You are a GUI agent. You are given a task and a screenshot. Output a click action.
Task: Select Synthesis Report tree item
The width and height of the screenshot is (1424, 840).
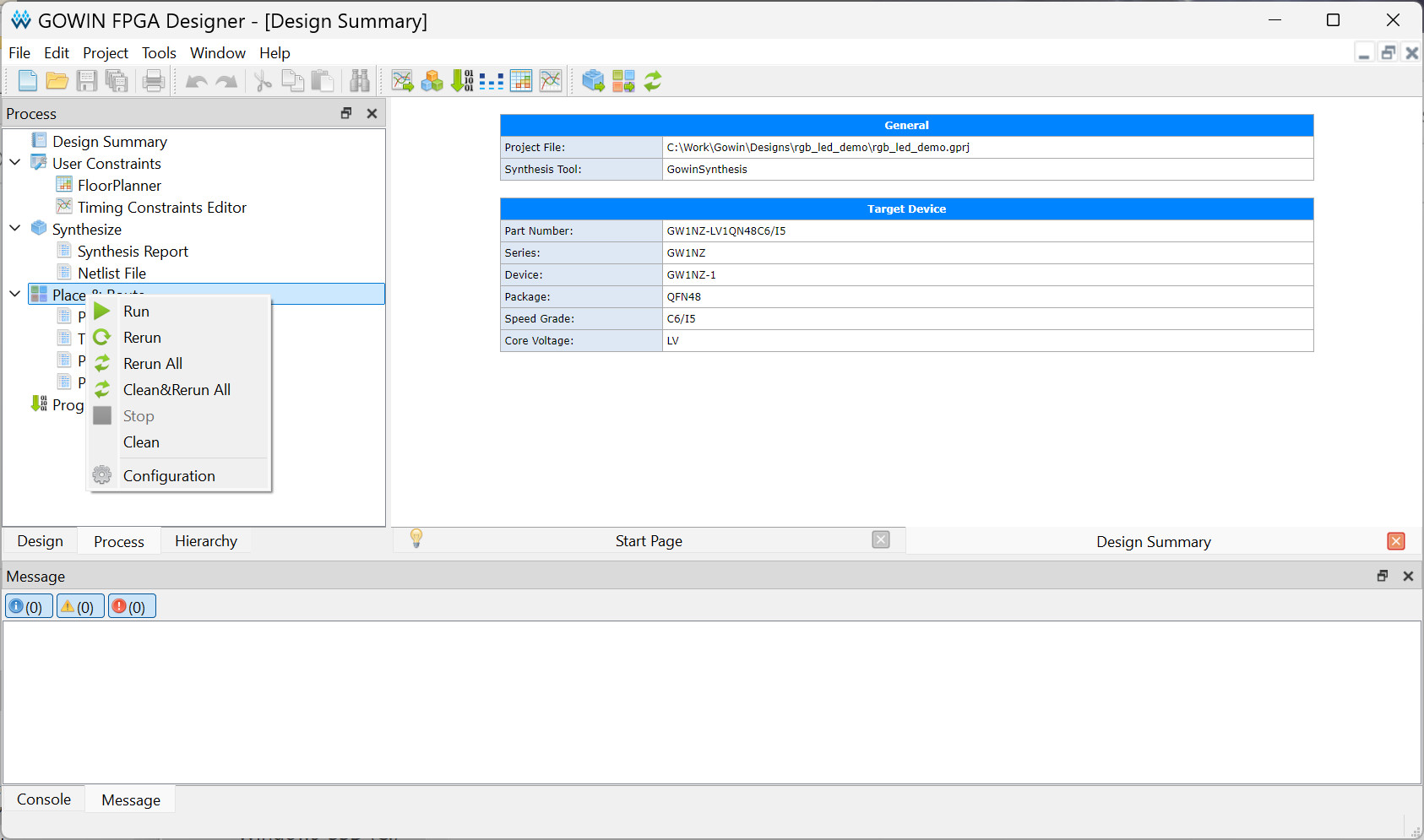coord(133,251)
